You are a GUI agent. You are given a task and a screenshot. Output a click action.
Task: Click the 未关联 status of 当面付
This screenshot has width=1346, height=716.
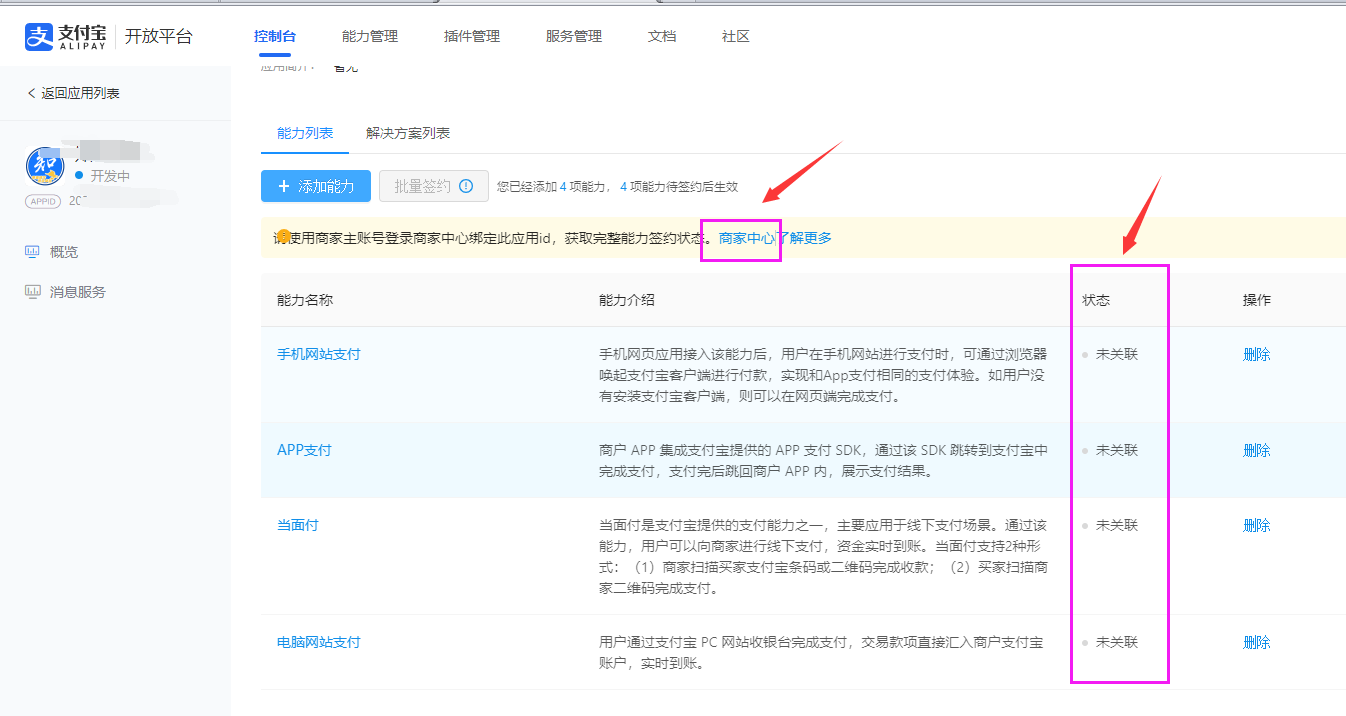click(1117, 525)
